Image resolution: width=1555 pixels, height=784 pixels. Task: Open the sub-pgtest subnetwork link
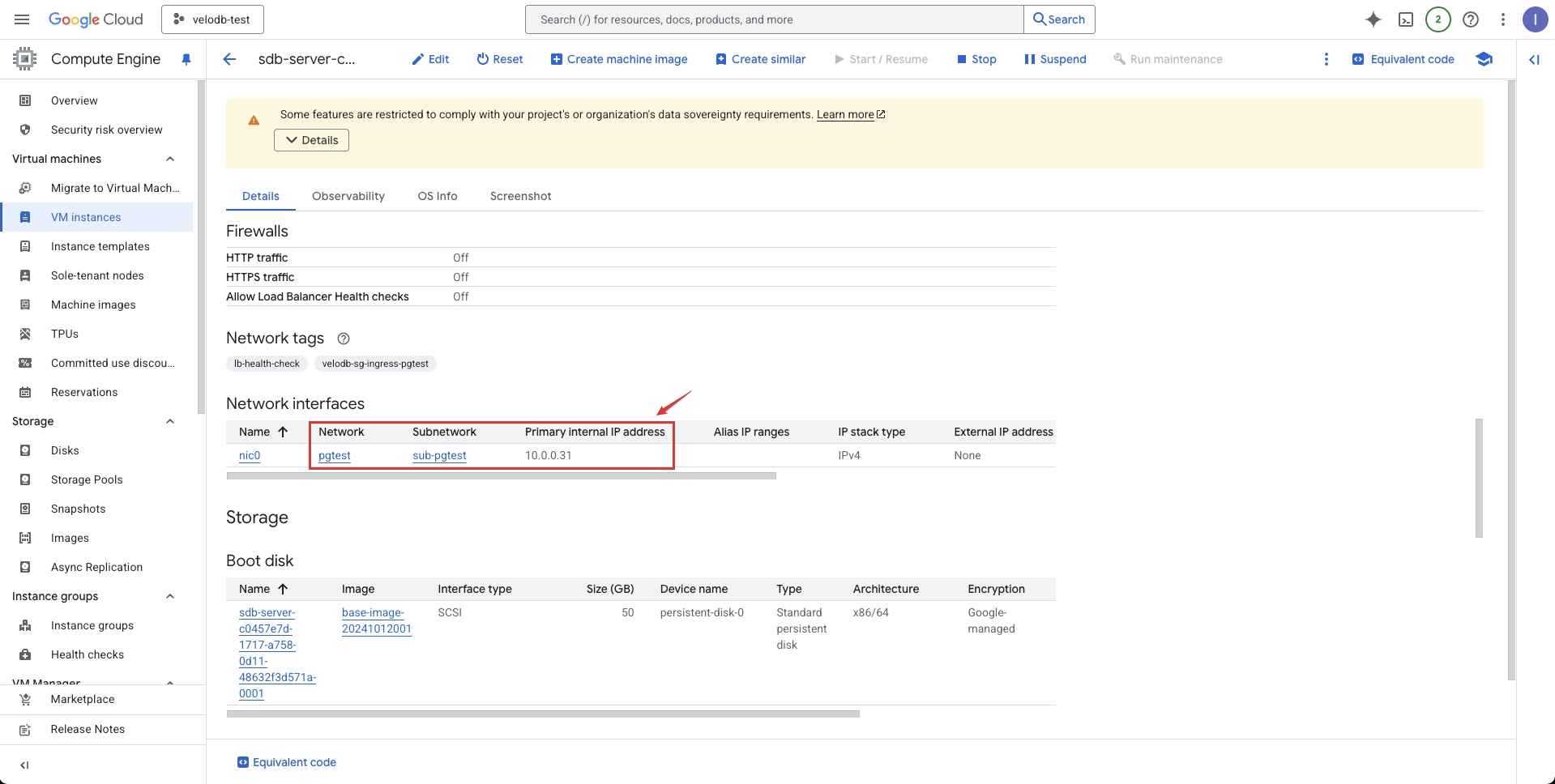[x=439, y=455]
